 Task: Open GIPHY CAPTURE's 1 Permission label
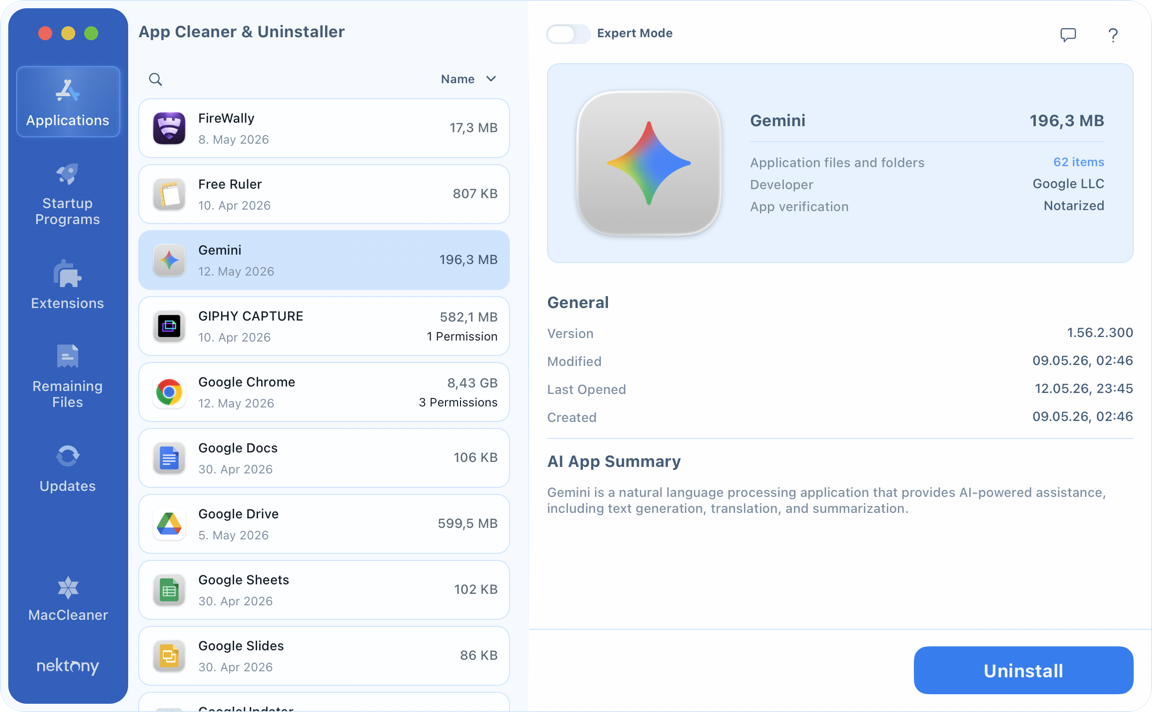(x=462, y=337)
